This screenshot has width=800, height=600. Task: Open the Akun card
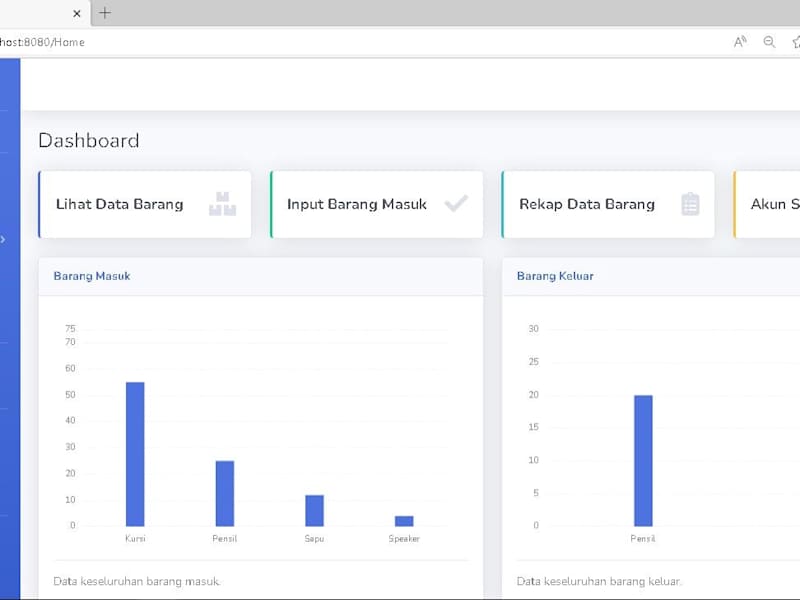[x=767, y=204]
